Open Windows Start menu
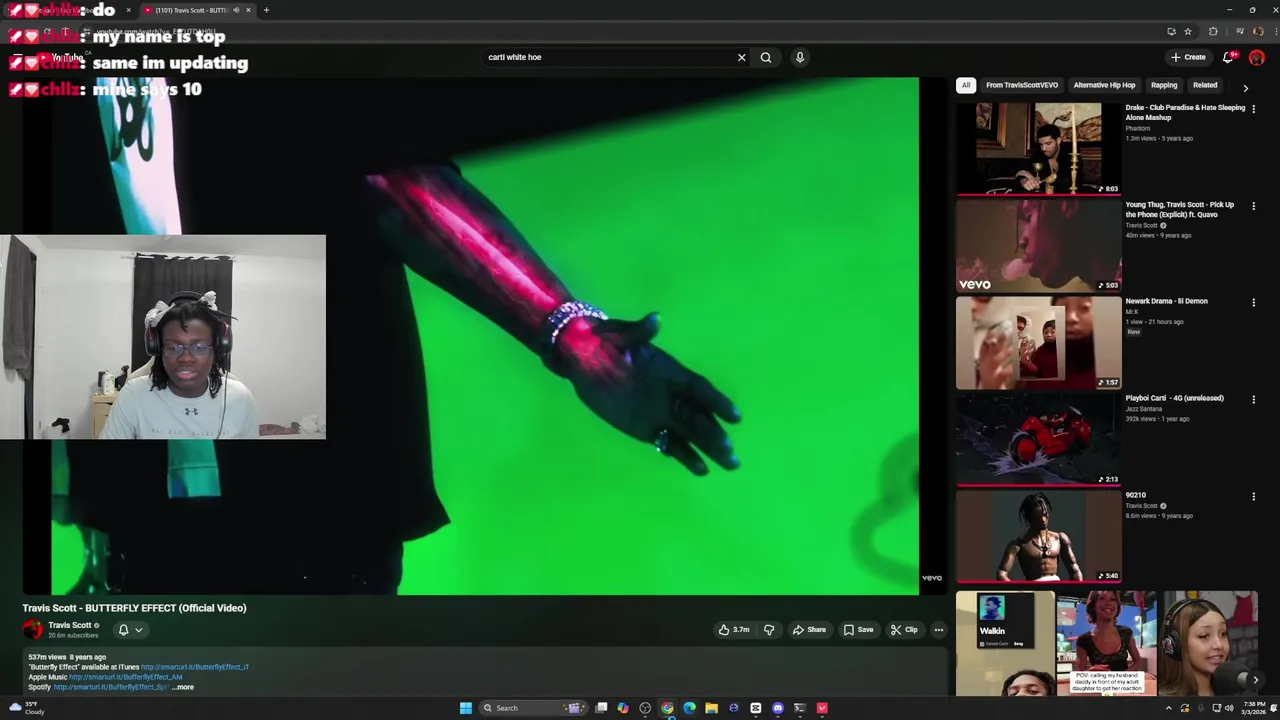Screen dimensions: 1280x720 click(x=465, y=708)
